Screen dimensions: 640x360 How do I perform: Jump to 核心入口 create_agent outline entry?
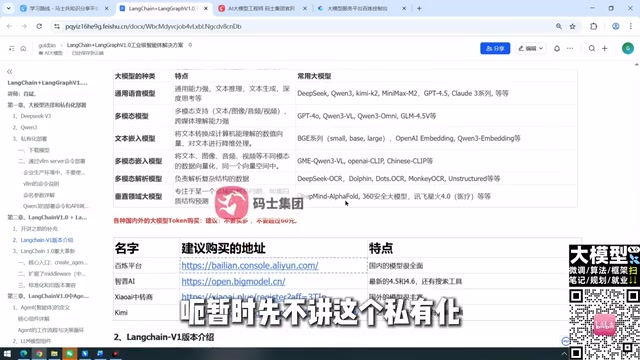pos(53,262)
